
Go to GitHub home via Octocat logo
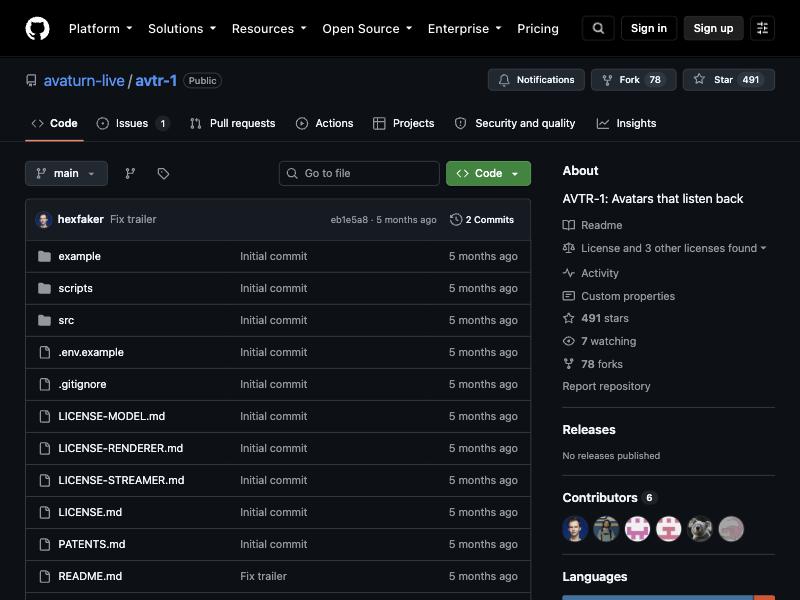point(37,28)
